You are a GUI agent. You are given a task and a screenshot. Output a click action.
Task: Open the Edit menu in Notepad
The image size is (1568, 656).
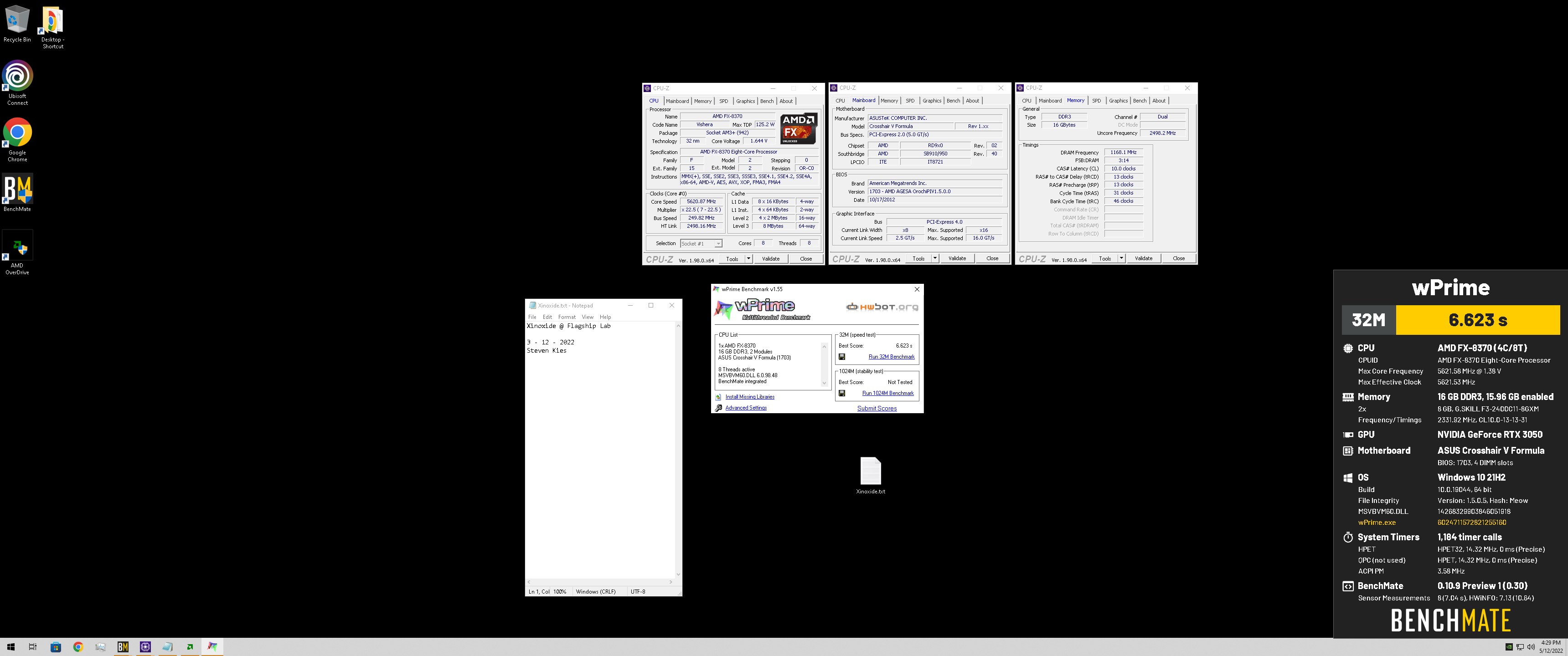coord(547,317)
